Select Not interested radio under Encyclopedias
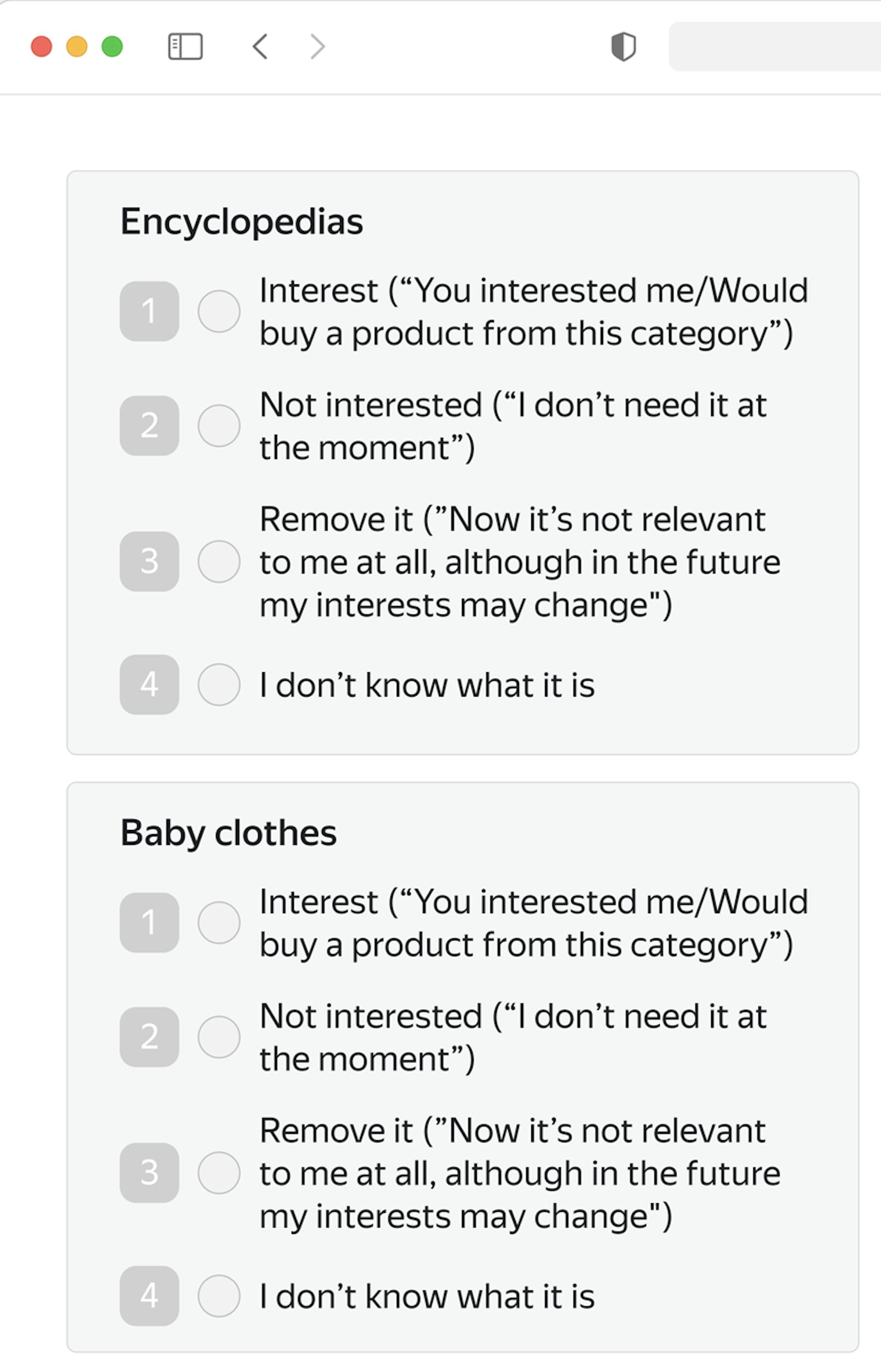Screen dimensions: 881x1372 click(x=218, y=425)
